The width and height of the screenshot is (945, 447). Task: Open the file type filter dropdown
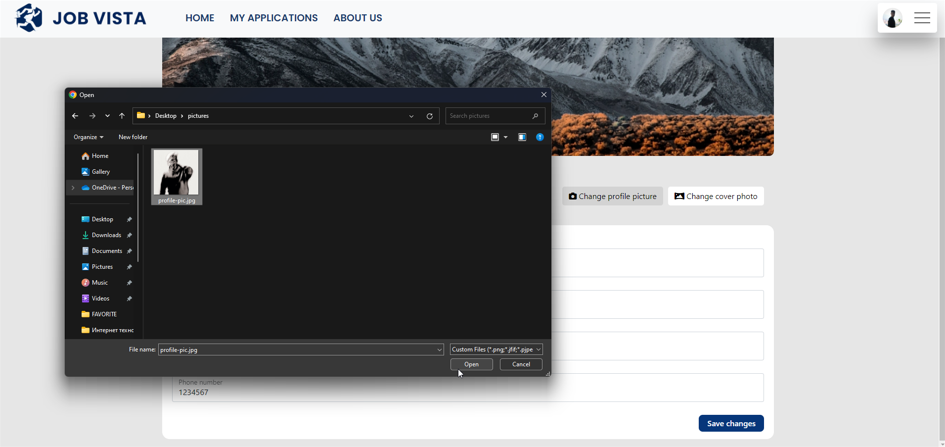(x=496, y=350)
